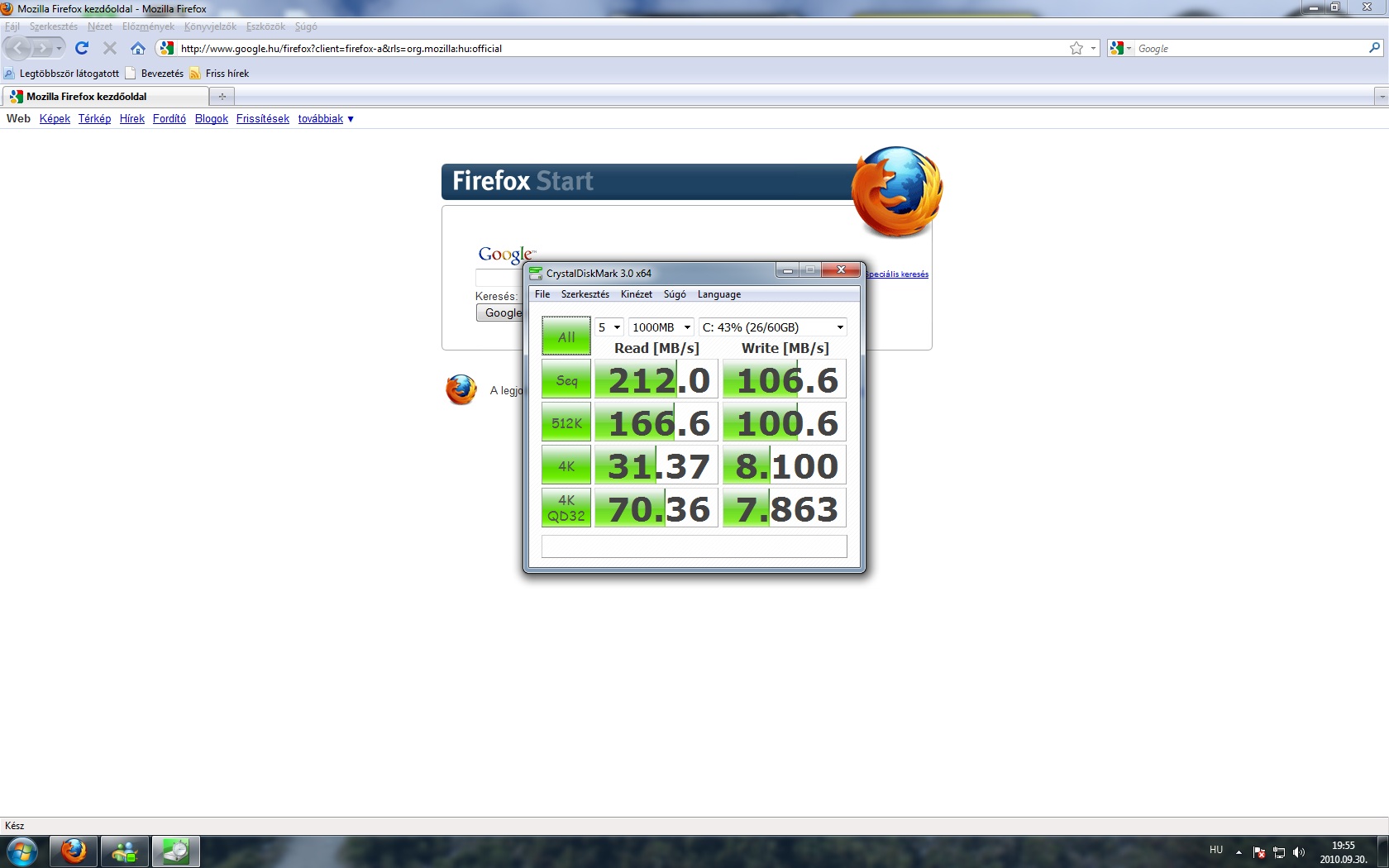The height and width of the screenshot is (868, 1389).
Task: Click the CrystalDiskMark comment text field
Action: coord(694,546)
